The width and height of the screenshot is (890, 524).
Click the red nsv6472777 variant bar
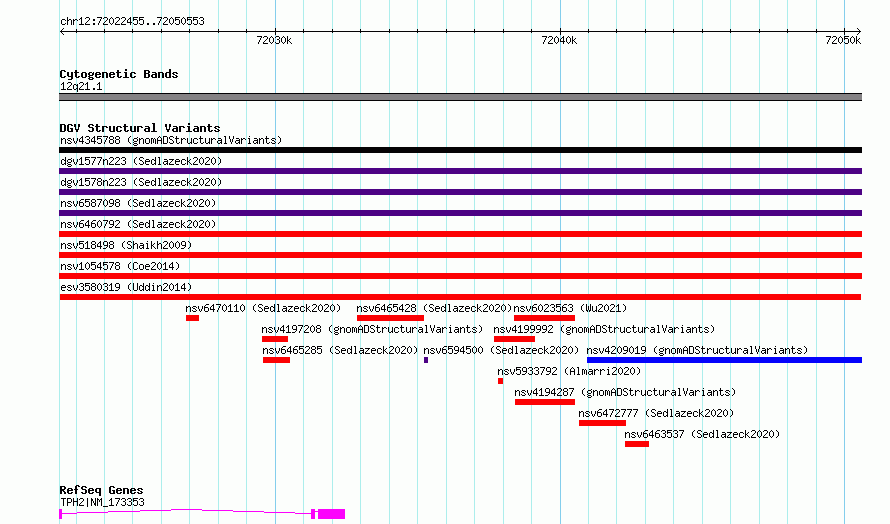pyautogui.click(x=602, y=423)
